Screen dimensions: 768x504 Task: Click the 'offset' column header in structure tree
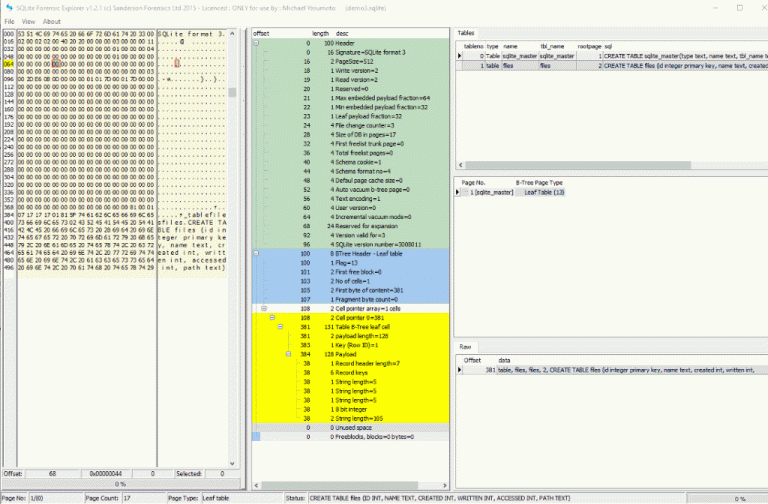[261, 34]
